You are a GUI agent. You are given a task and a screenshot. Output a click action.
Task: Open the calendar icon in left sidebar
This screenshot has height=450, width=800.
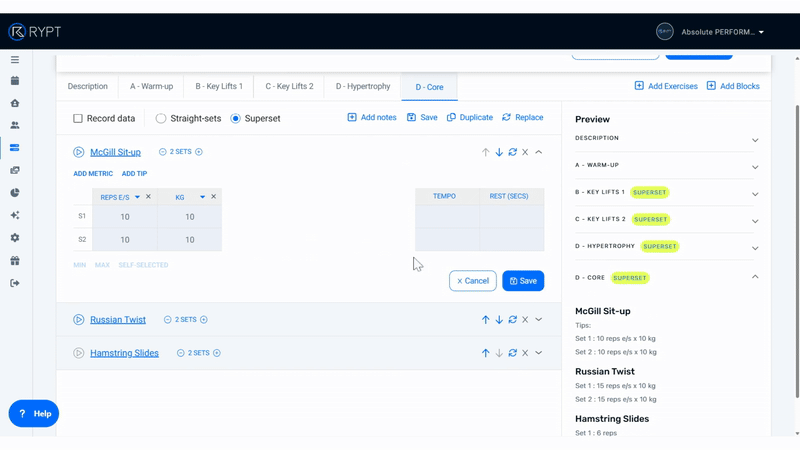click(15, 81)
